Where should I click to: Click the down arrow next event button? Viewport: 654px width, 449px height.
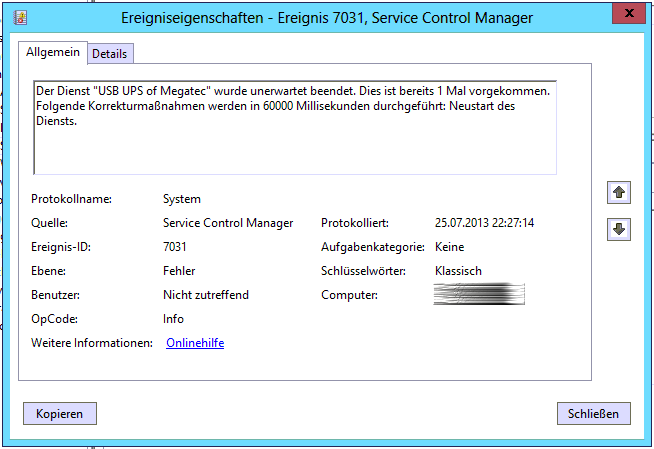[x=618, y=229]
